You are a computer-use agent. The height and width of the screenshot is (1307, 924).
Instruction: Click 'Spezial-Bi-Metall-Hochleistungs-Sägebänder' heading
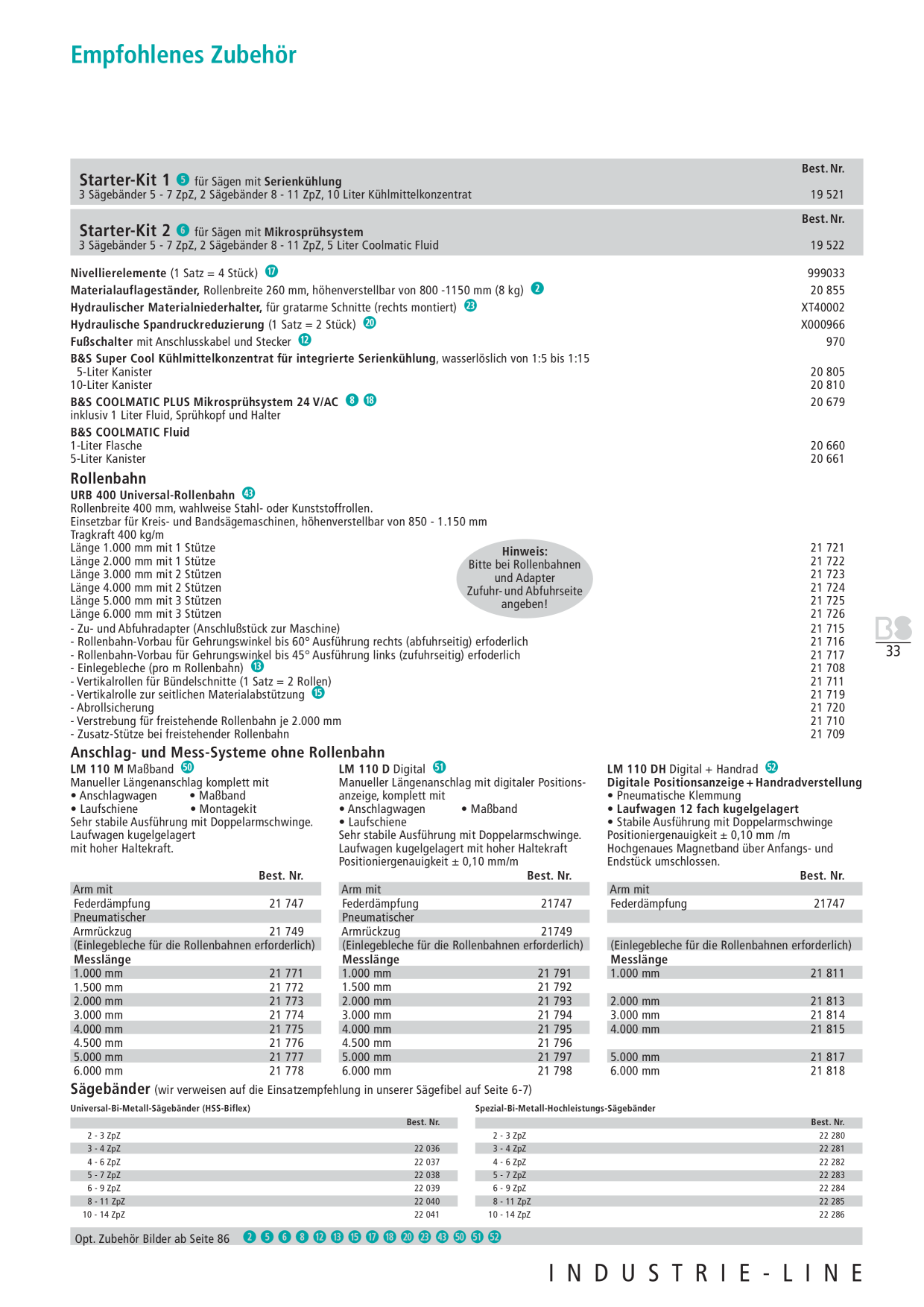click(566, 1109)
